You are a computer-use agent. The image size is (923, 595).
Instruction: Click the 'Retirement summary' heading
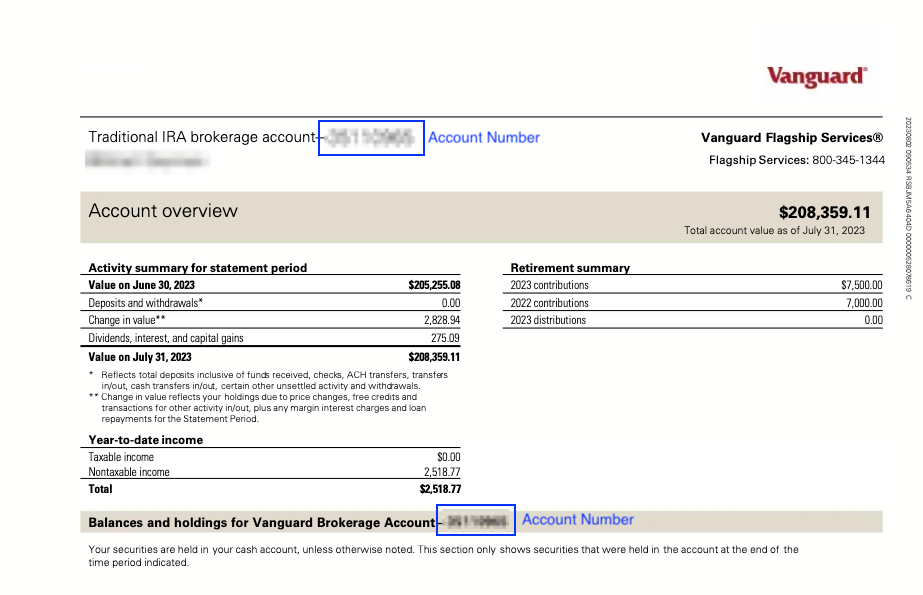click(x=570, y=268)
